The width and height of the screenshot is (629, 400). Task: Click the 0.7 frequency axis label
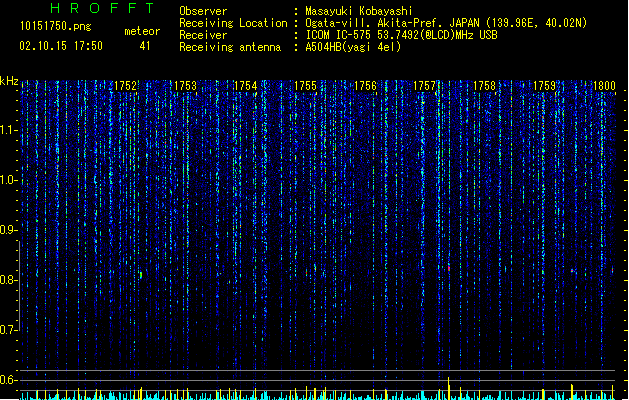coord(8,330)
